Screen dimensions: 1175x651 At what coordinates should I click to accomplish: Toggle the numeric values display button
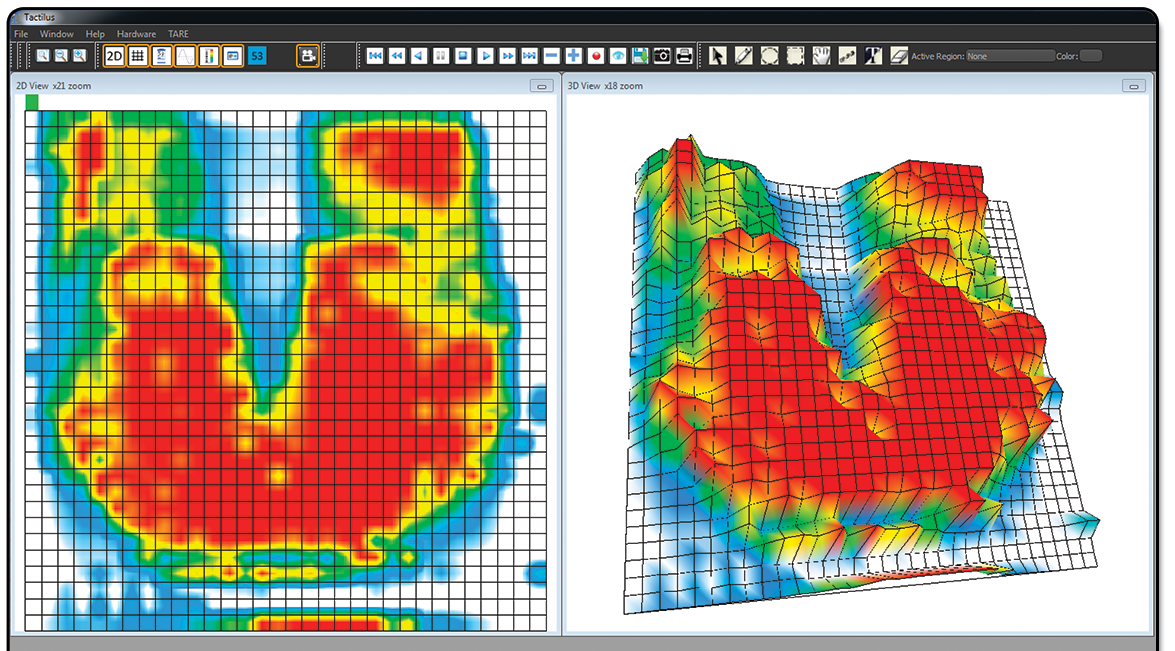[x=161, y=55]
